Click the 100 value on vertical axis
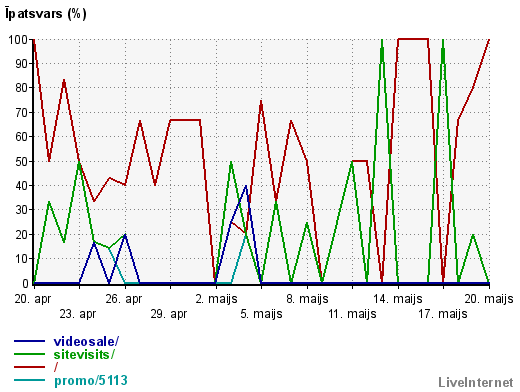 (x=18, y=40)
